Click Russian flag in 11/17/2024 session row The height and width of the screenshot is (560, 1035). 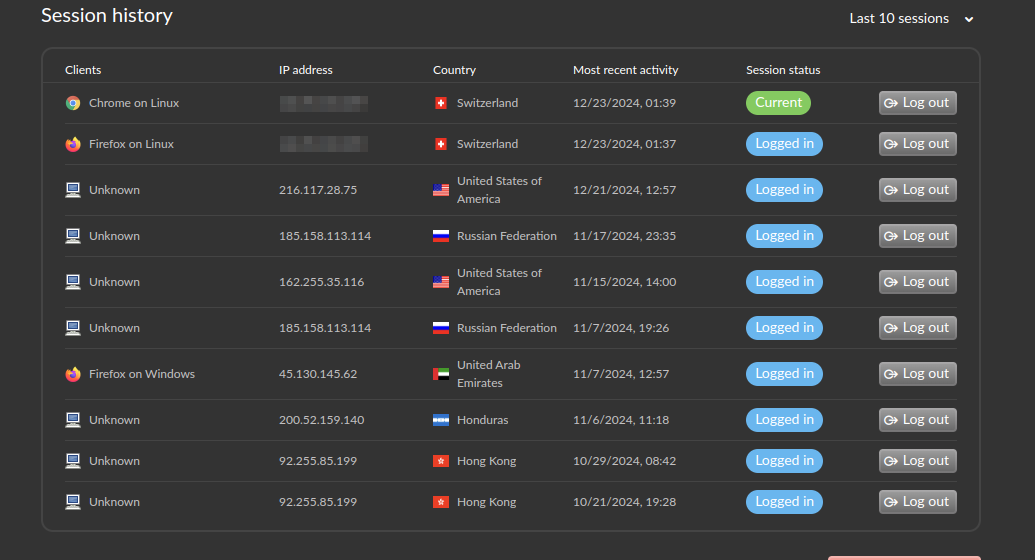click(x=441, y=236)
